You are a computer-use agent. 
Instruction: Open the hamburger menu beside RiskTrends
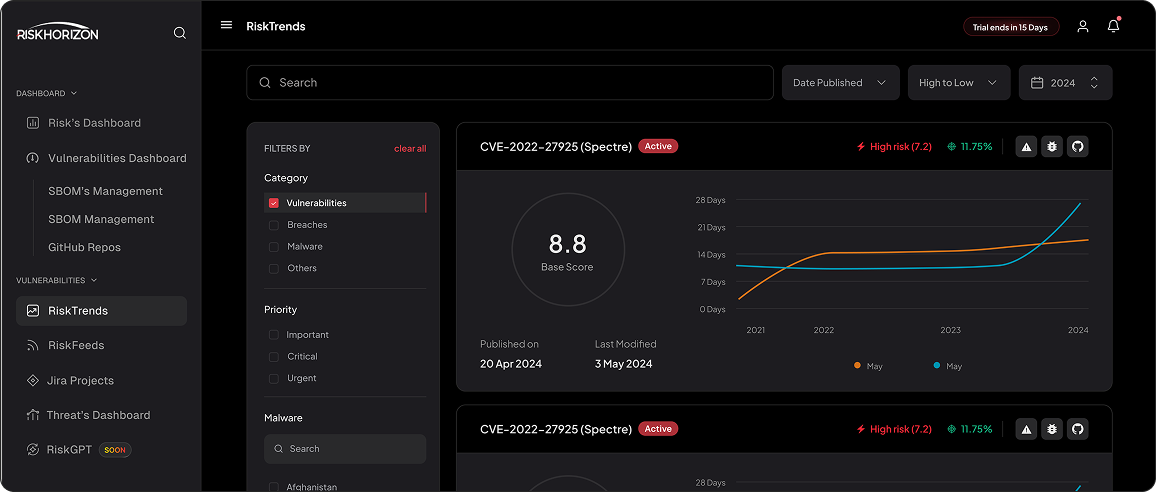226,25
